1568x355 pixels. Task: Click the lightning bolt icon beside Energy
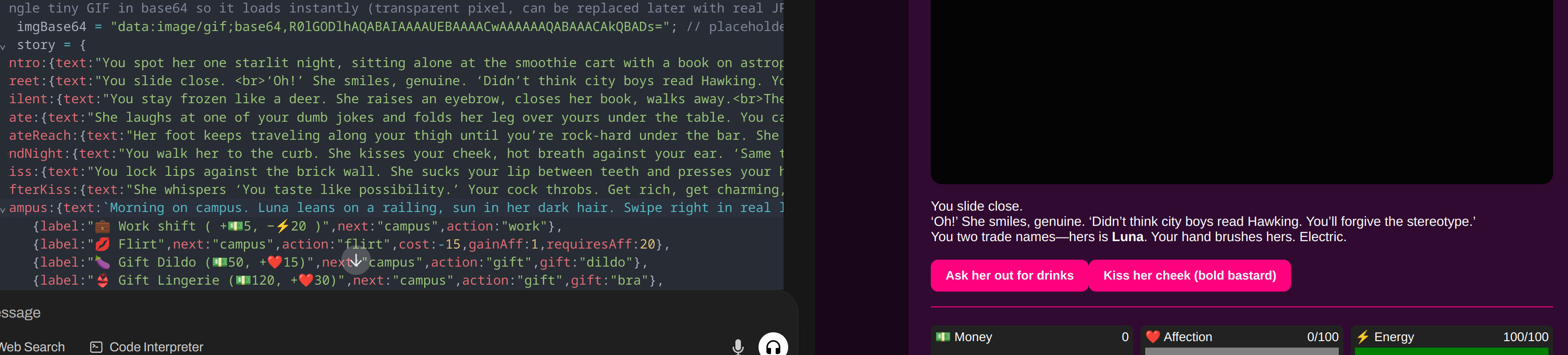[x=1363, y=337]
